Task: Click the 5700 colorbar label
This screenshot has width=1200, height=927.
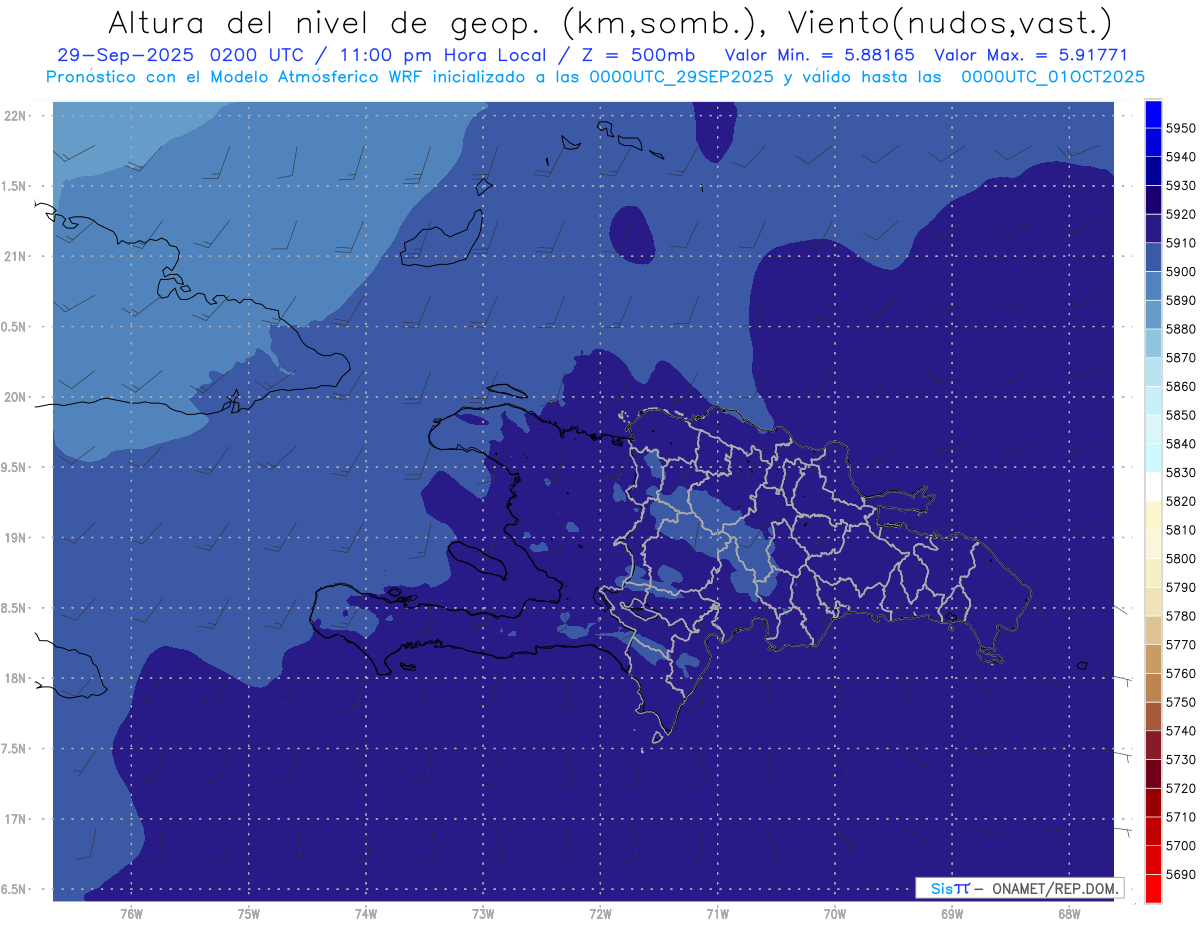Action: tap(1180, 846)
